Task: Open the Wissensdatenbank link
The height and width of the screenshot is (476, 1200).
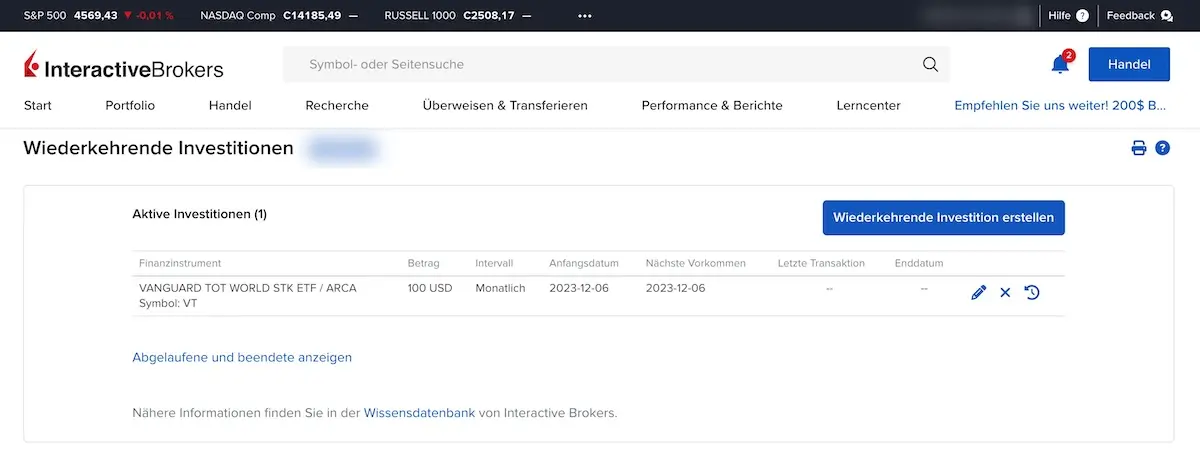Action: [x=419, y=412]
